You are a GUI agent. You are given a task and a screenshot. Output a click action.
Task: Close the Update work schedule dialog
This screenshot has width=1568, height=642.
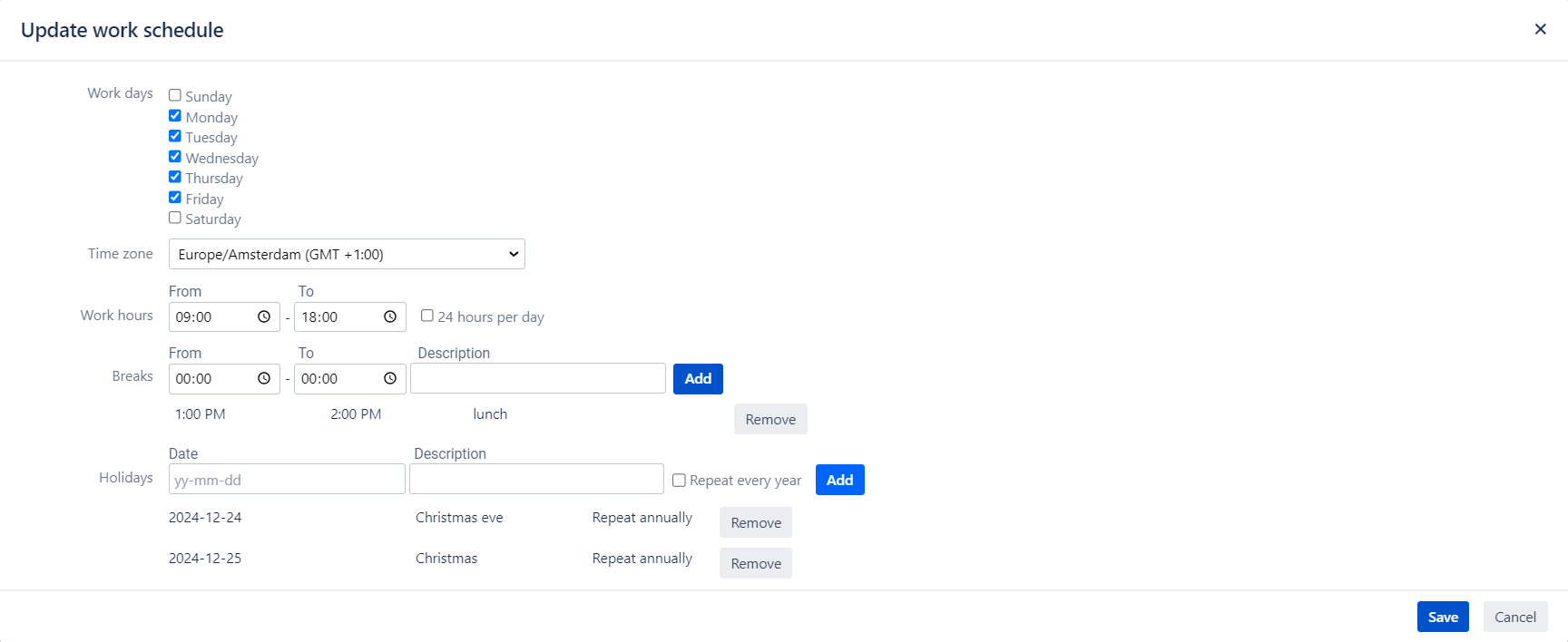(x=1540, y=29)
